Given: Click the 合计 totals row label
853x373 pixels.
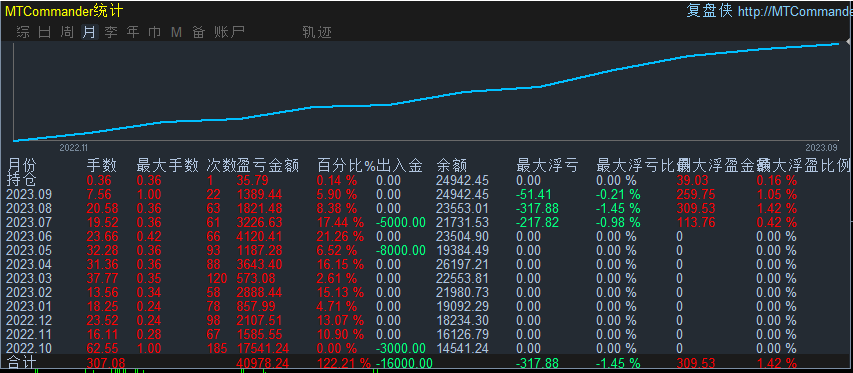Looking at the screenshot, I should click(x=22, y=362).
